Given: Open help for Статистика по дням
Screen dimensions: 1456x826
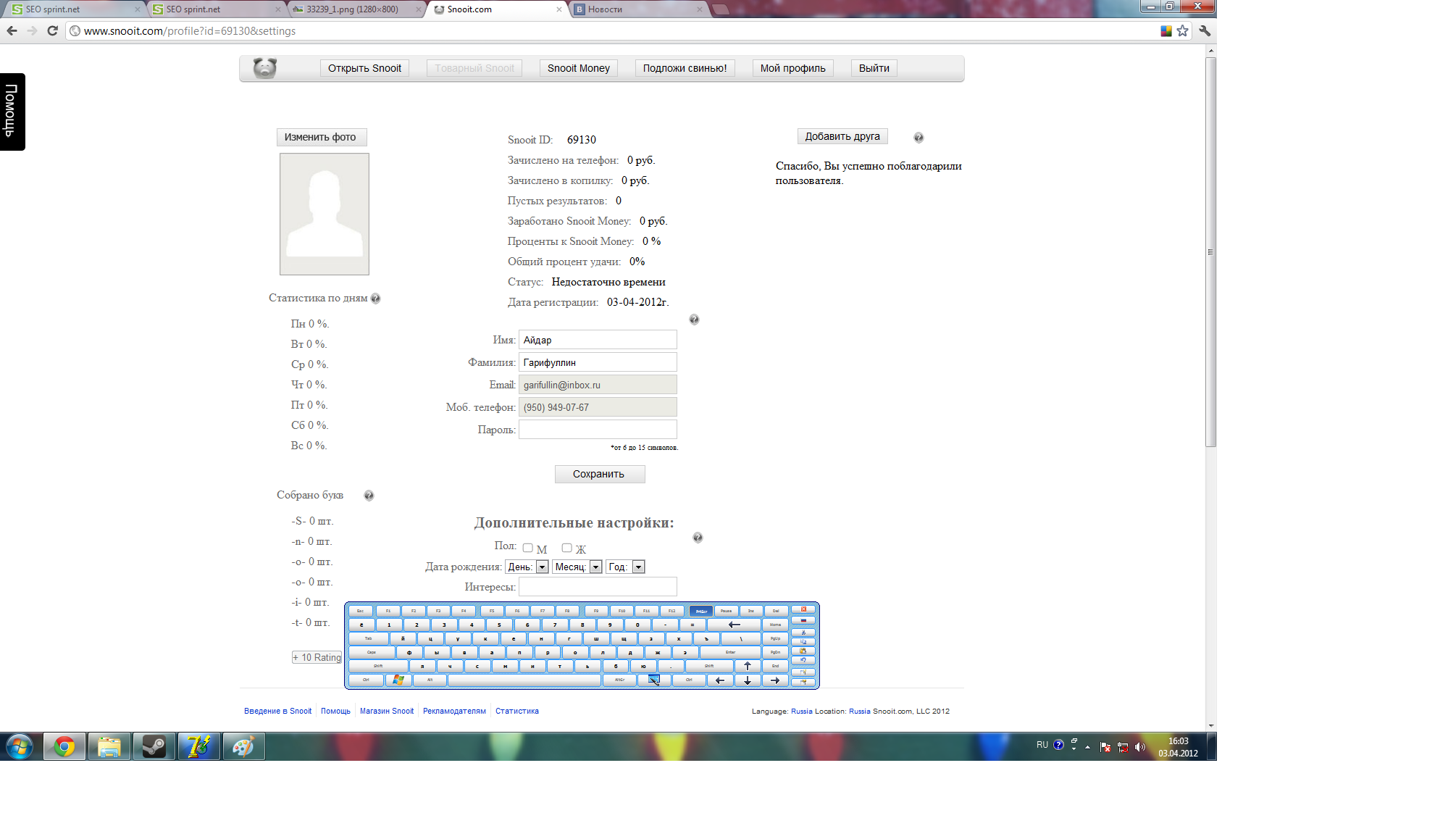Looking at the screenshot, I should coord(375,299).
